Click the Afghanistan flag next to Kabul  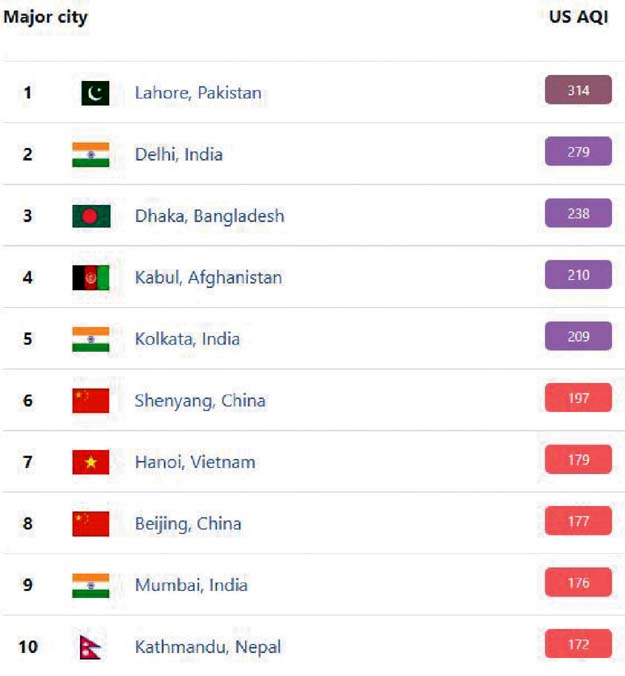pos(91,277)
